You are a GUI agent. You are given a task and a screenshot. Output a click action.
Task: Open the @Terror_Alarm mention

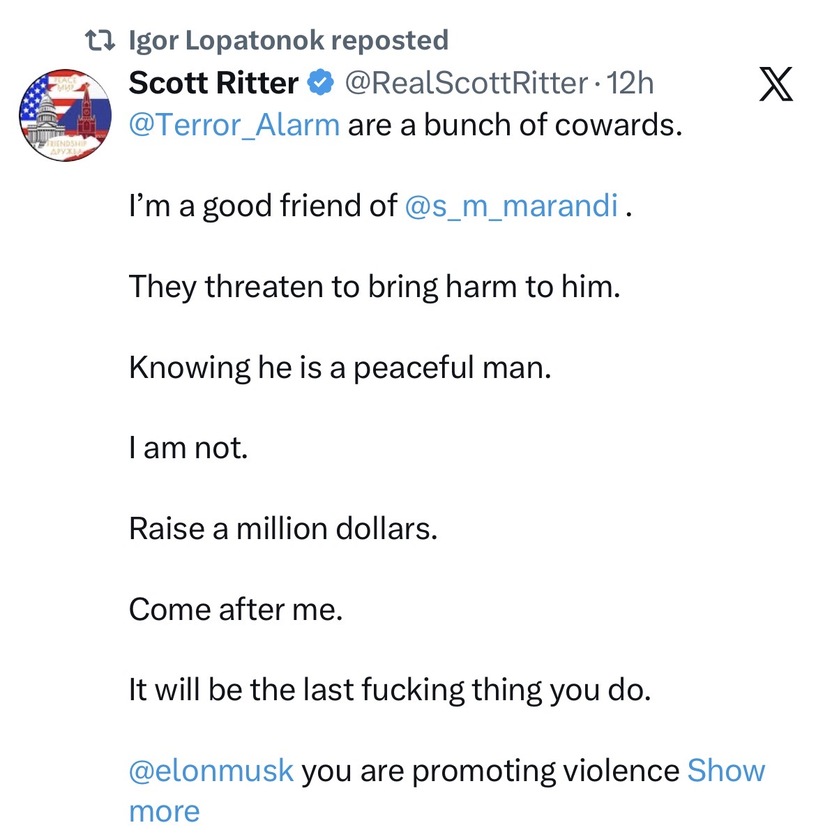pos(234,126)
